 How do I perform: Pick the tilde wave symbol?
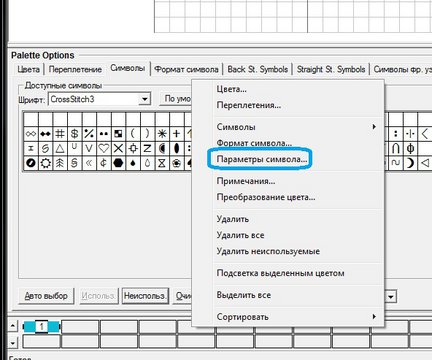pos(396,163)
